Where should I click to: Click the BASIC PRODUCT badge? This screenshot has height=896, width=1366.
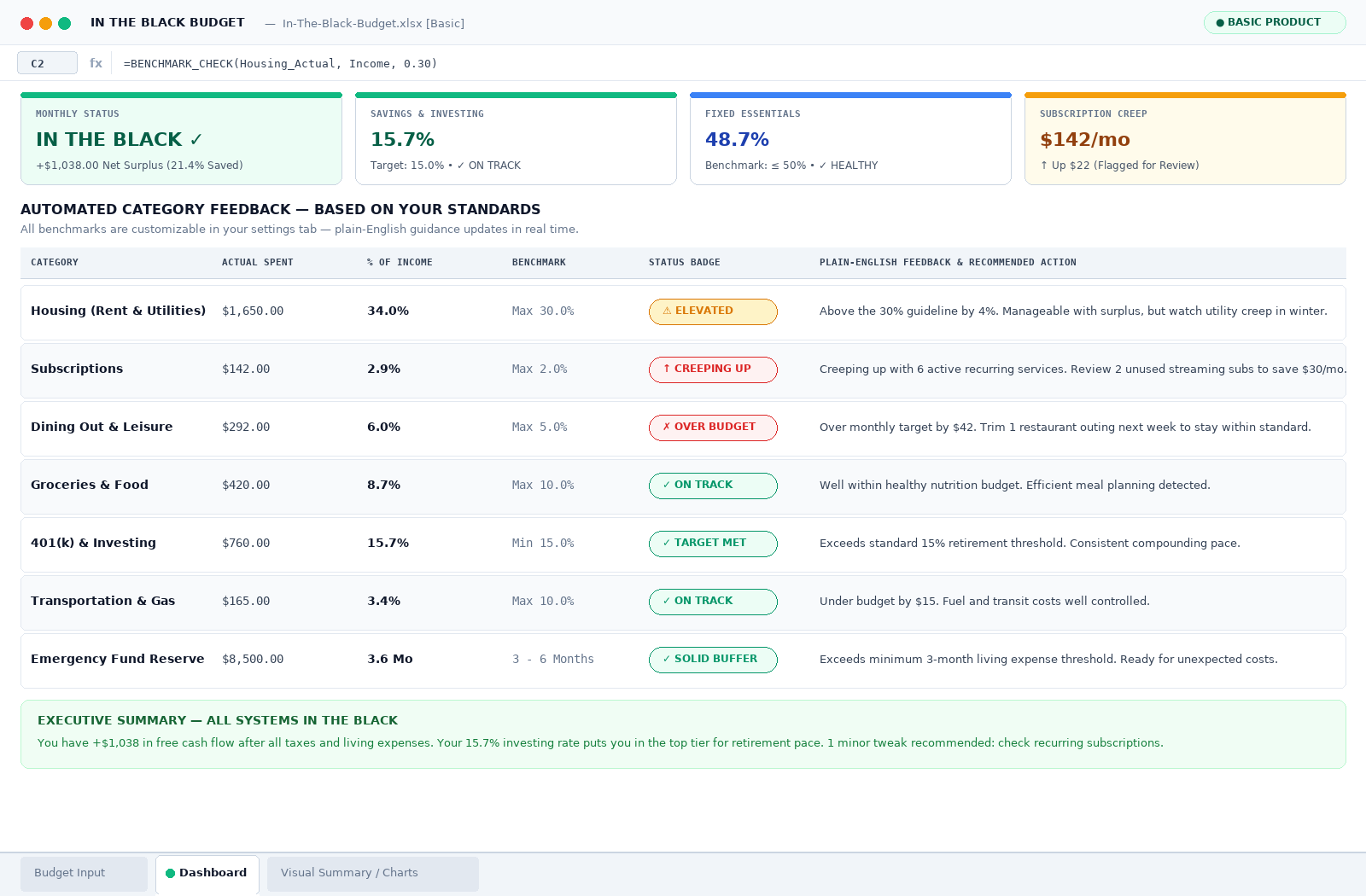point(1275,22)
